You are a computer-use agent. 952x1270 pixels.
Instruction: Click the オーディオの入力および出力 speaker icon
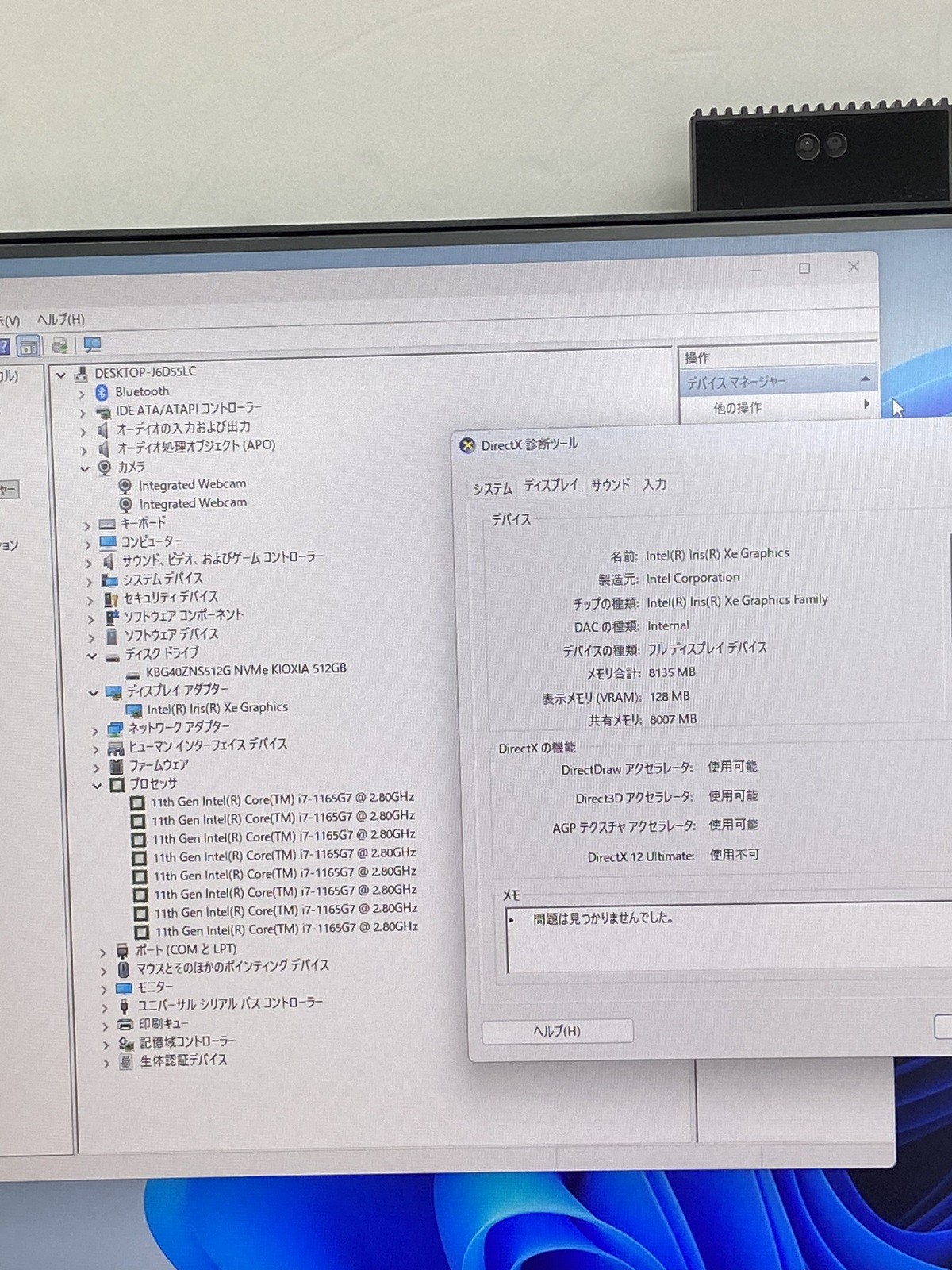click(x=103, y=429)
